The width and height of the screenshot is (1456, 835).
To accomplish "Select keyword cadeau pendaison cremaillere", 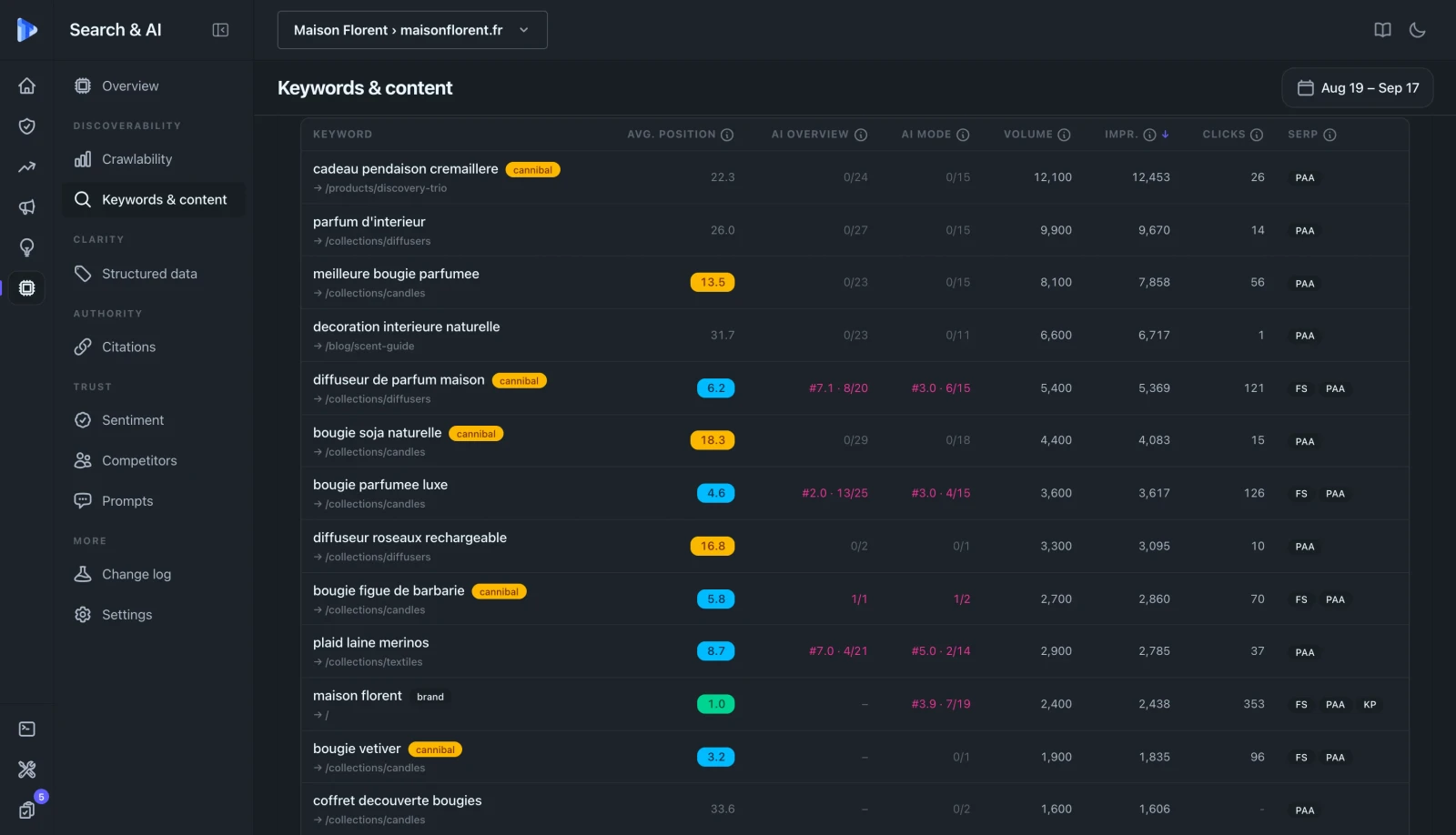I will pos(405,169).
